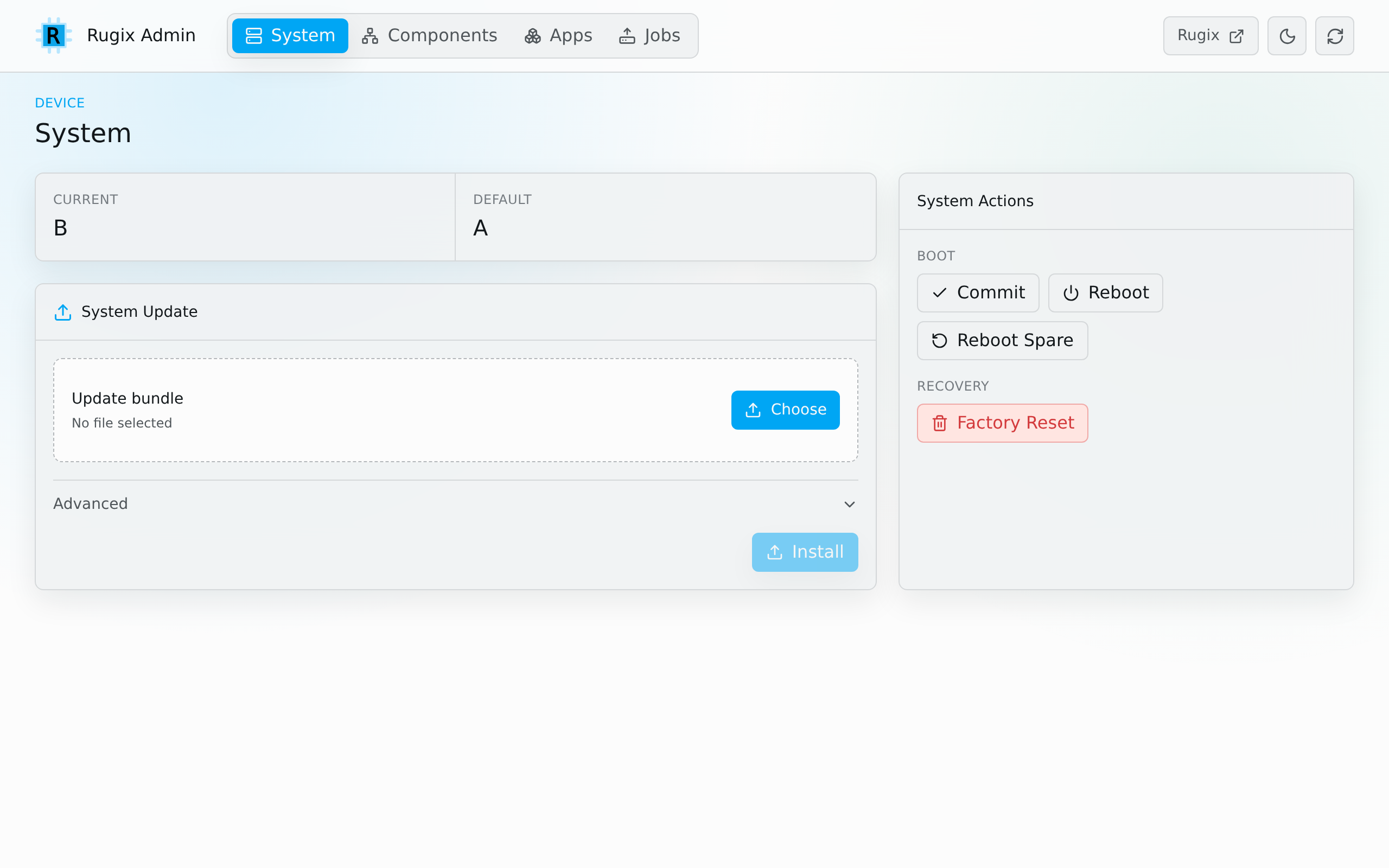
Task: Click the BOOT section label
Action: coord(935,256)
